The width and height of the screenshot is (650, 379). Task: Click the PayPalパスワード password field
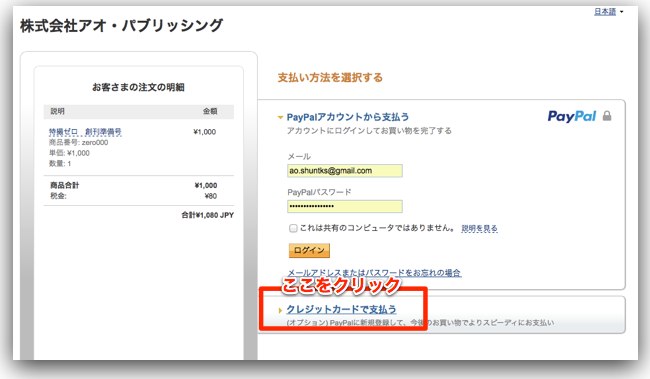344,206
